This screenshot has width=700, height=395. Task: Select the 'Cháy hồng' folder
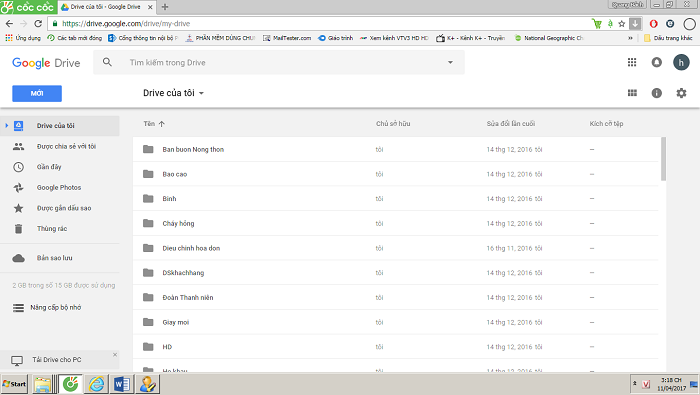[x=396, y=223]
